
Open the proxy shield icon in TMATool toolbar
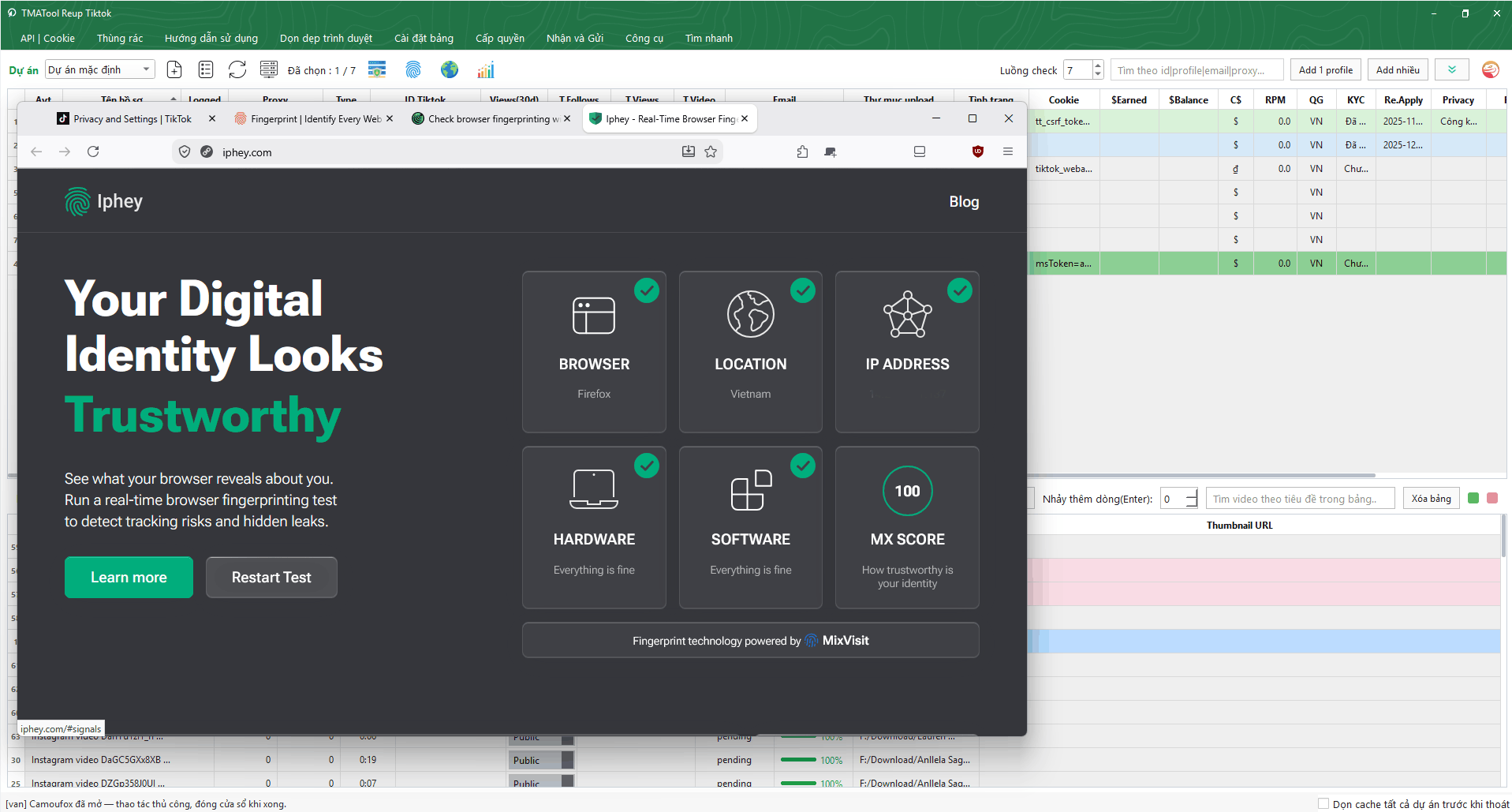tap(377, 69)
